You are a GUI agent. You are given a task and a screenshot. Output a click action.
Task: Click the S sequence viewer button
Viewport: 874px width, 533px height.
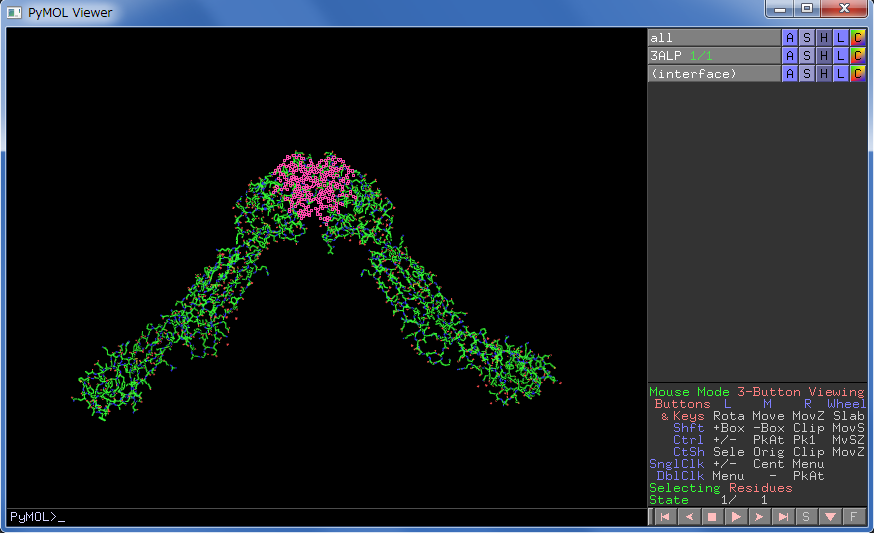(x=807, y=516)
